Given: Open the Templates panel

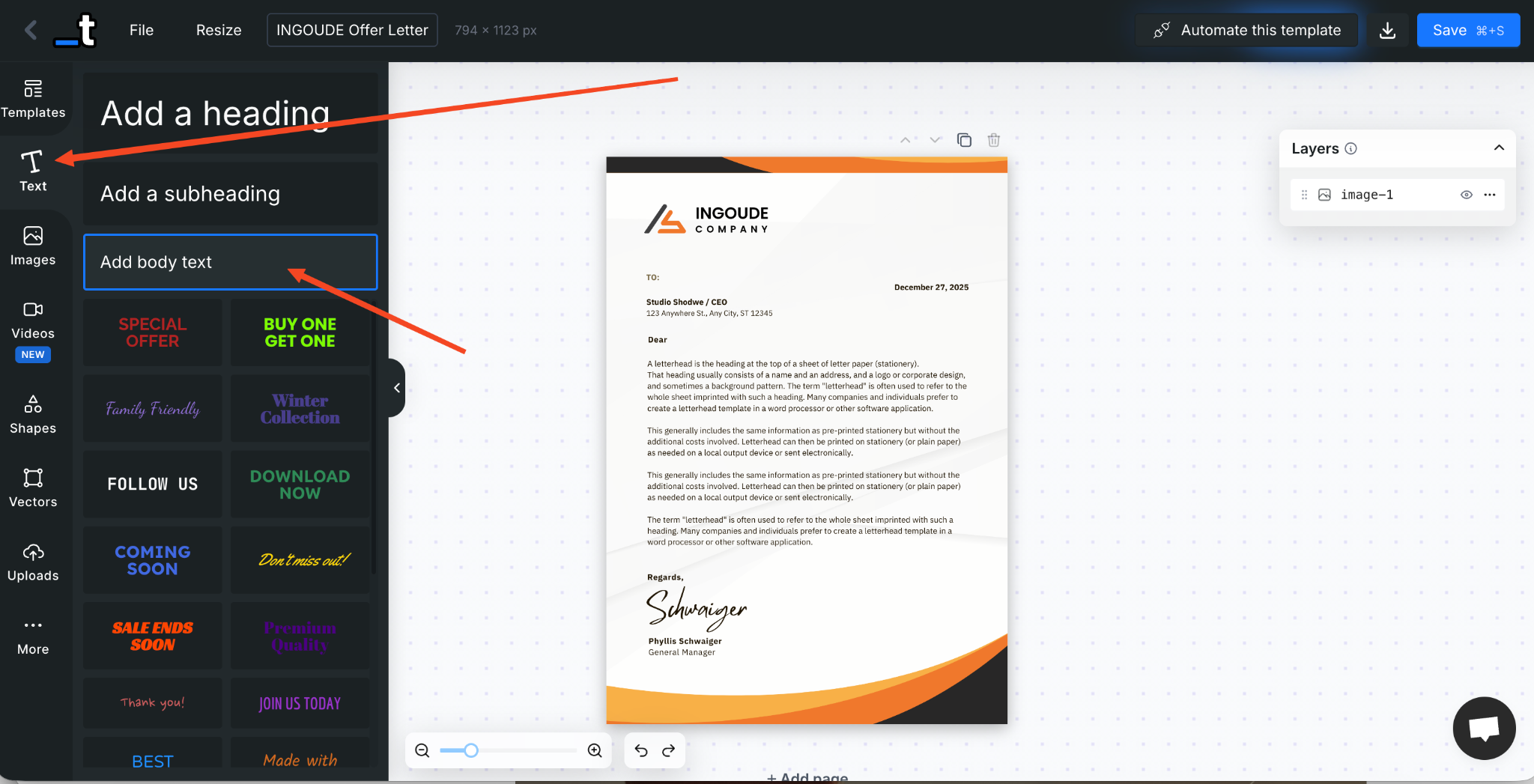Looking at the screenshot, I should (x=33, y=99).
